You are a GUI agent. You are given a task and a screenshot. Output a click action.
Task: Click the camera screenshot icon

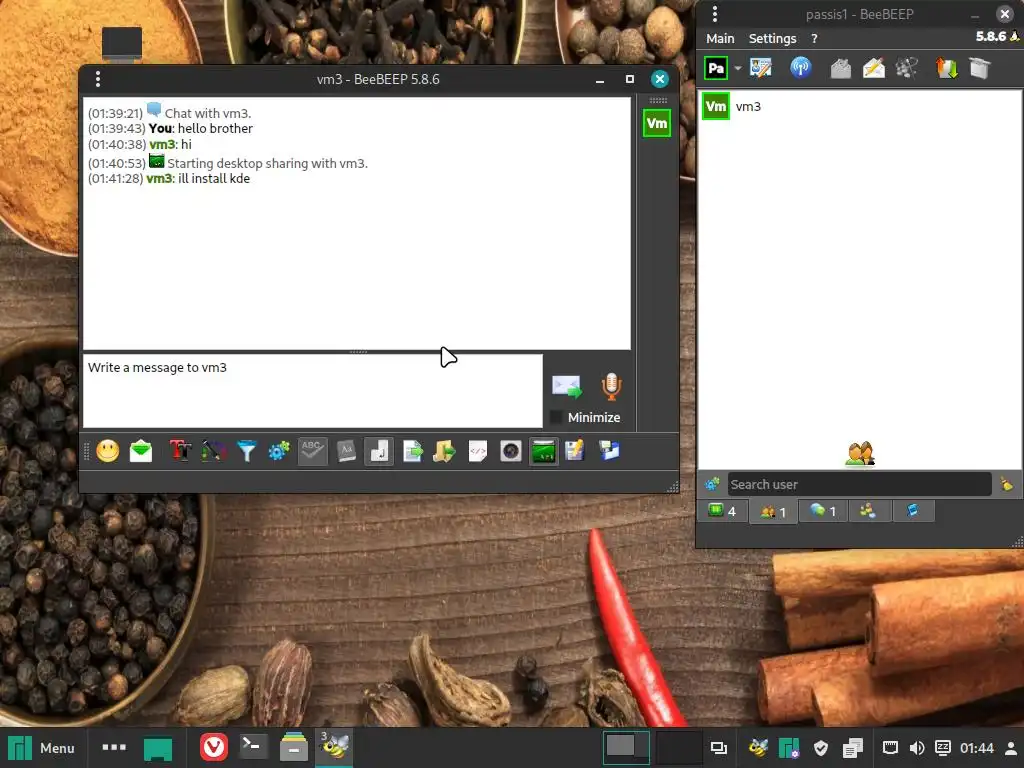coord(511,451)
